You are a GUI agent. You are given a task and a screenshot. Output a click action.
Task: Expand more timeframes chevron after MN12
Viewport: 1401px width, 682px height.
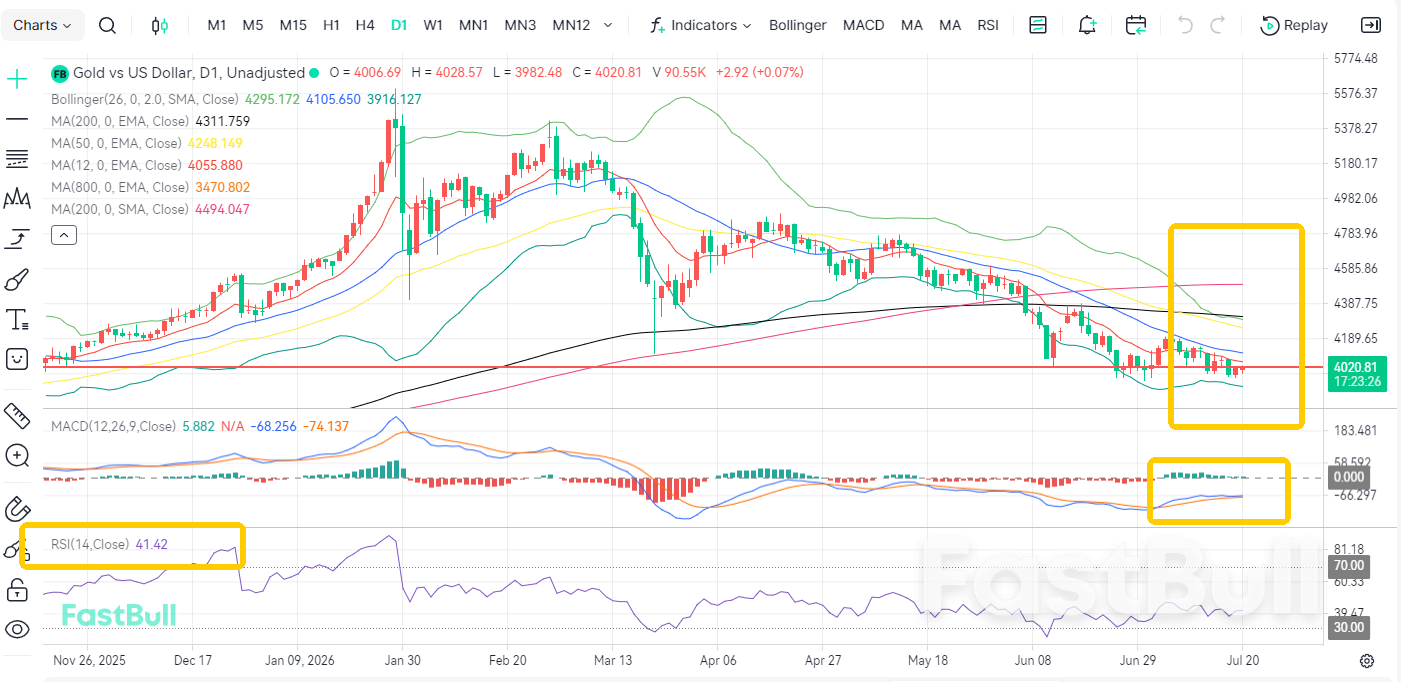coord(607,25)
